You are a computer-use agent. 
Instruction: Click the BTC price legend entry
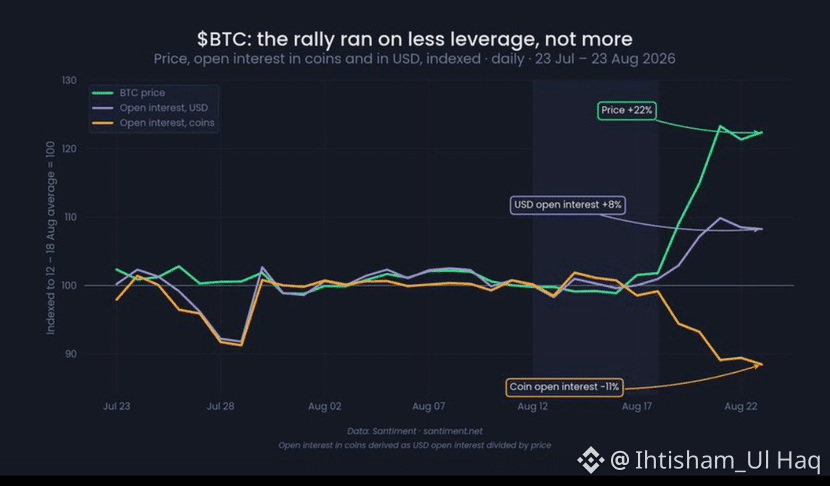pos(129,93)
